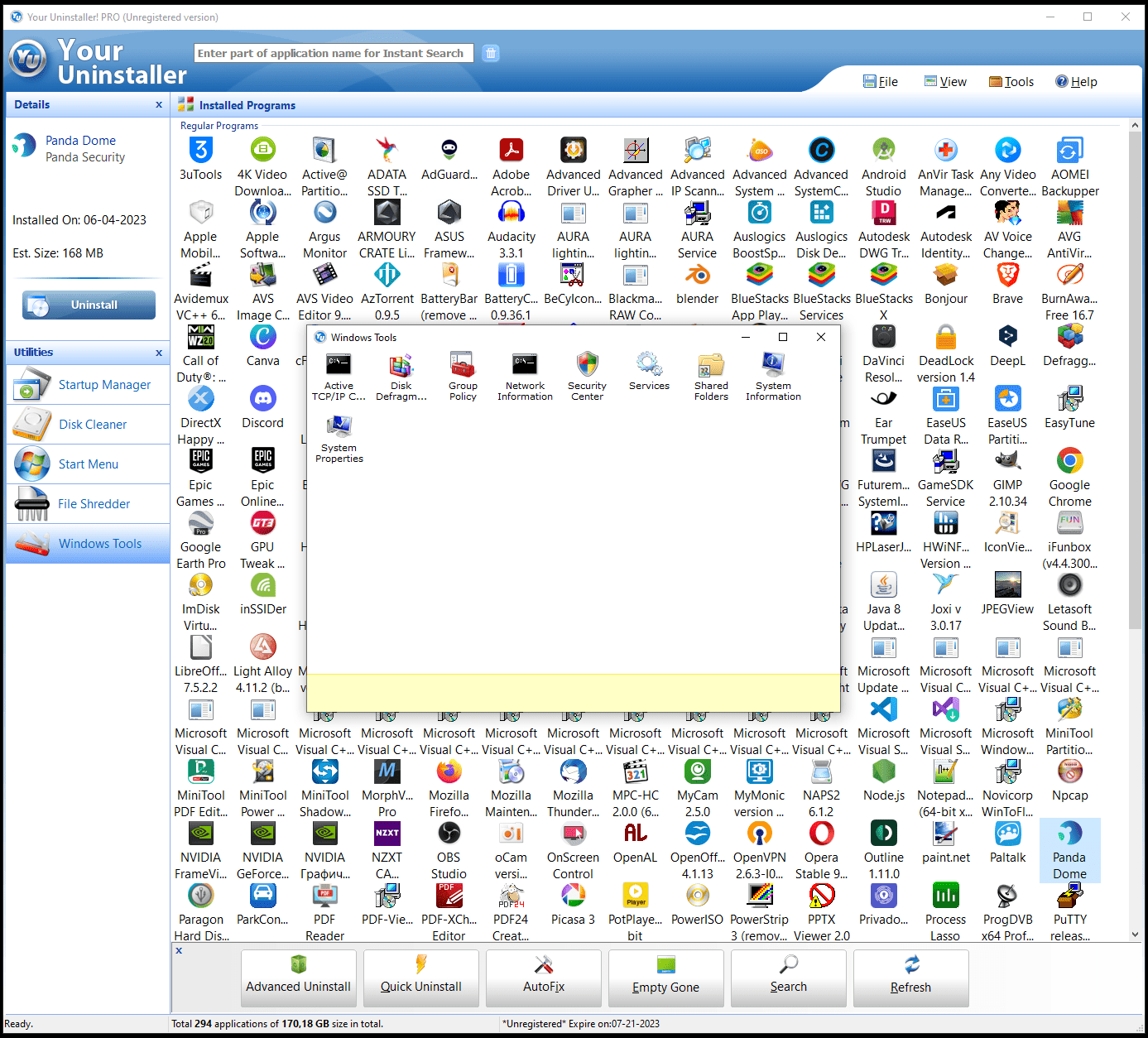Open Disk Cleaner utility

pos(88,425)
